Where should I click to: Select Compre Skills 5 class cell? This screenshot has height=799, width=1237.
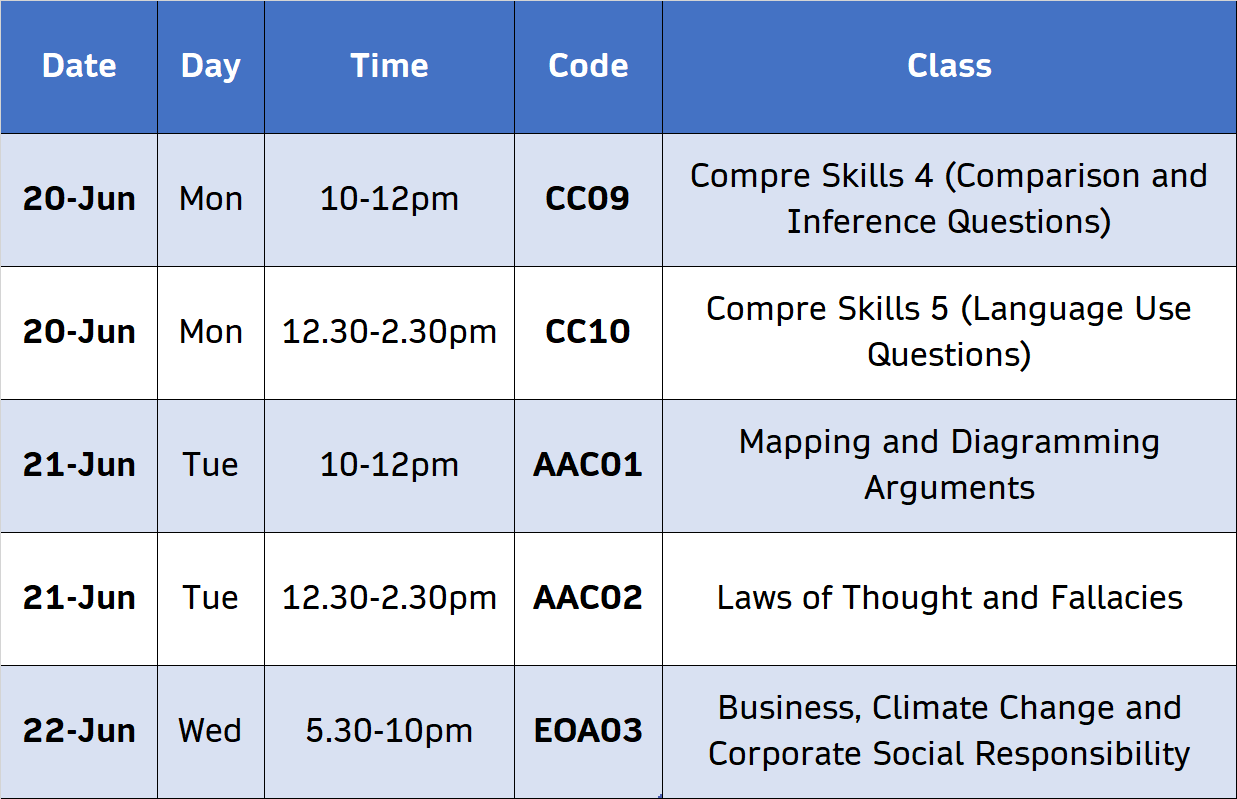tap(949, 333)
